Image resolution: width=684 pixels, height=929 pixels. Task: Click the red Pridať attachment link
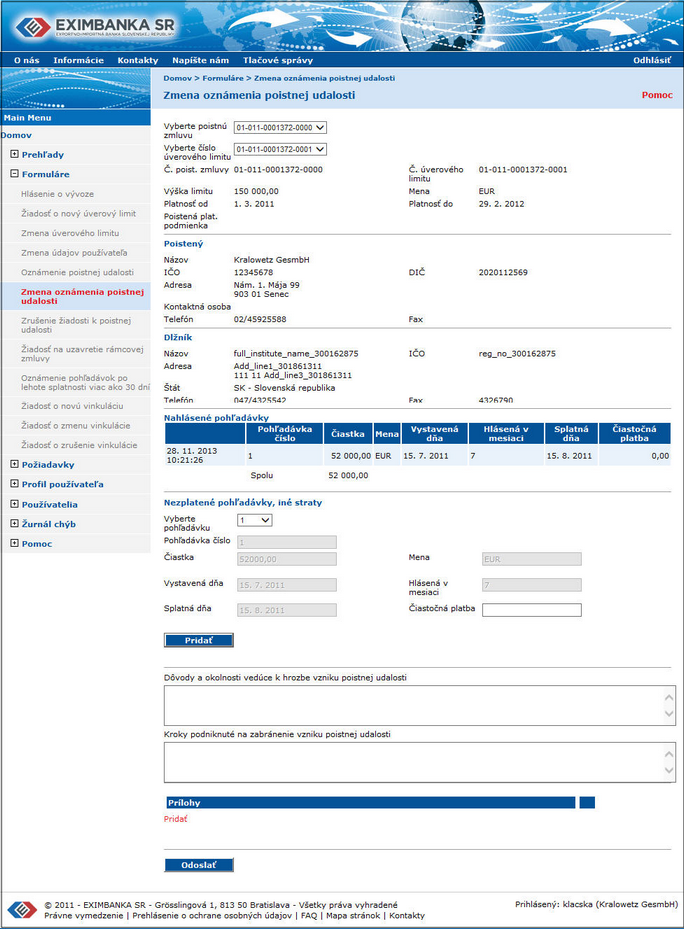175,819
